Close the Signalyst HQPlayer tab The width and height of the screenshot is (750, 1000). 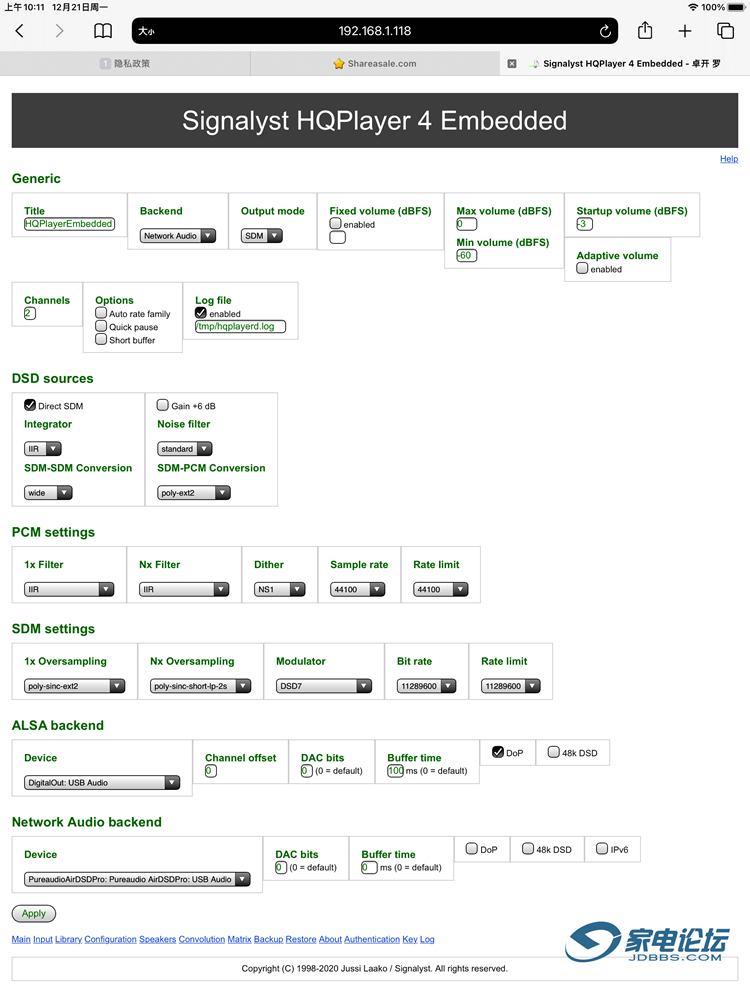click(x=511, y=64)
